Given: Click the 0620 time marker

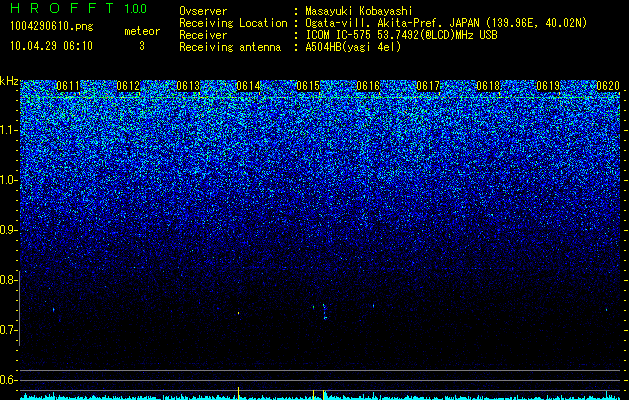Looking at the screenshot, I should pos(608,86).
